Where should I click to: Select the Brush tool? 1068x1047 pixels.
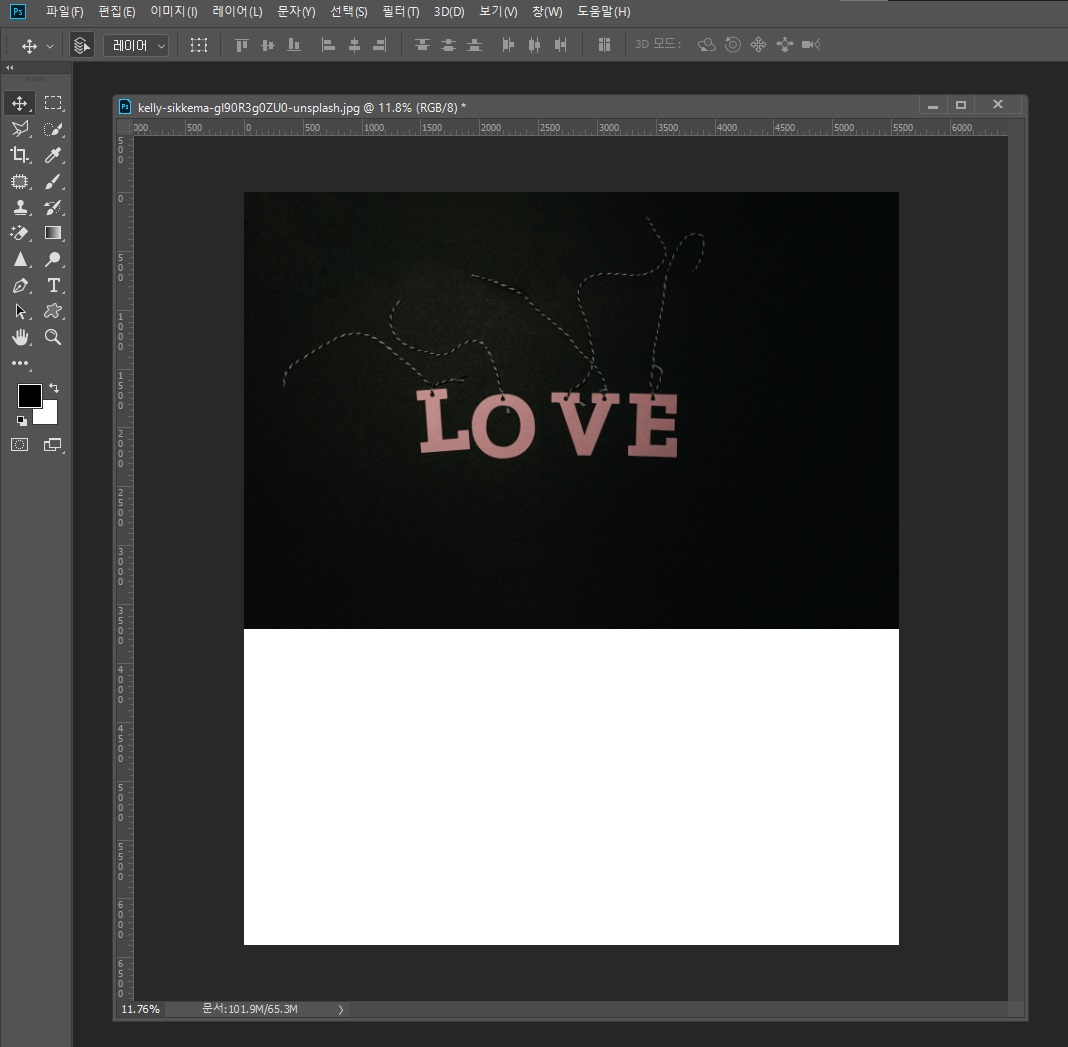point(52,181)
